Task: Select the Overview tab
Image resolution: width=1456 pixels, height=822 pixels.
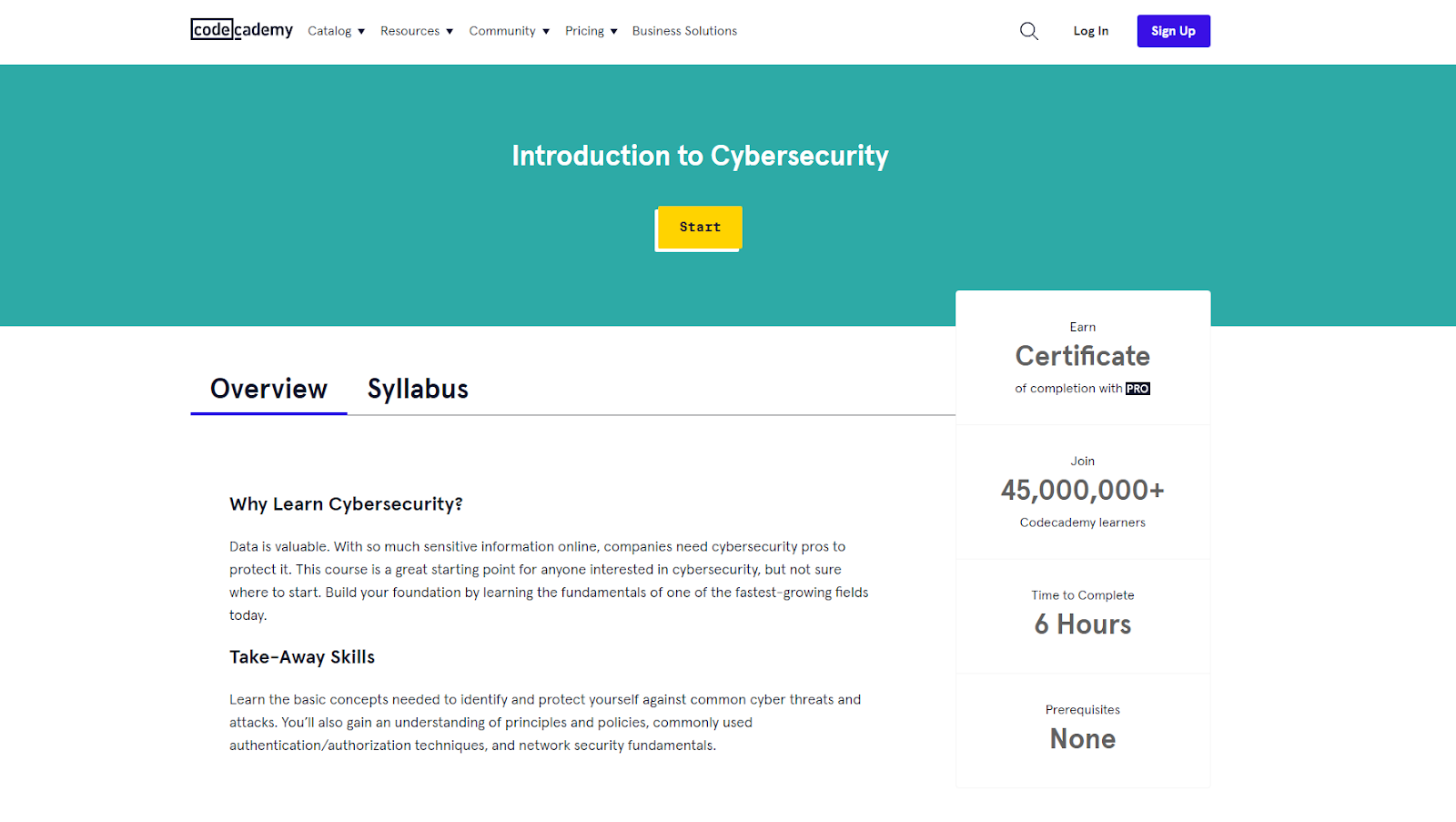Action: tap(268, 389)
